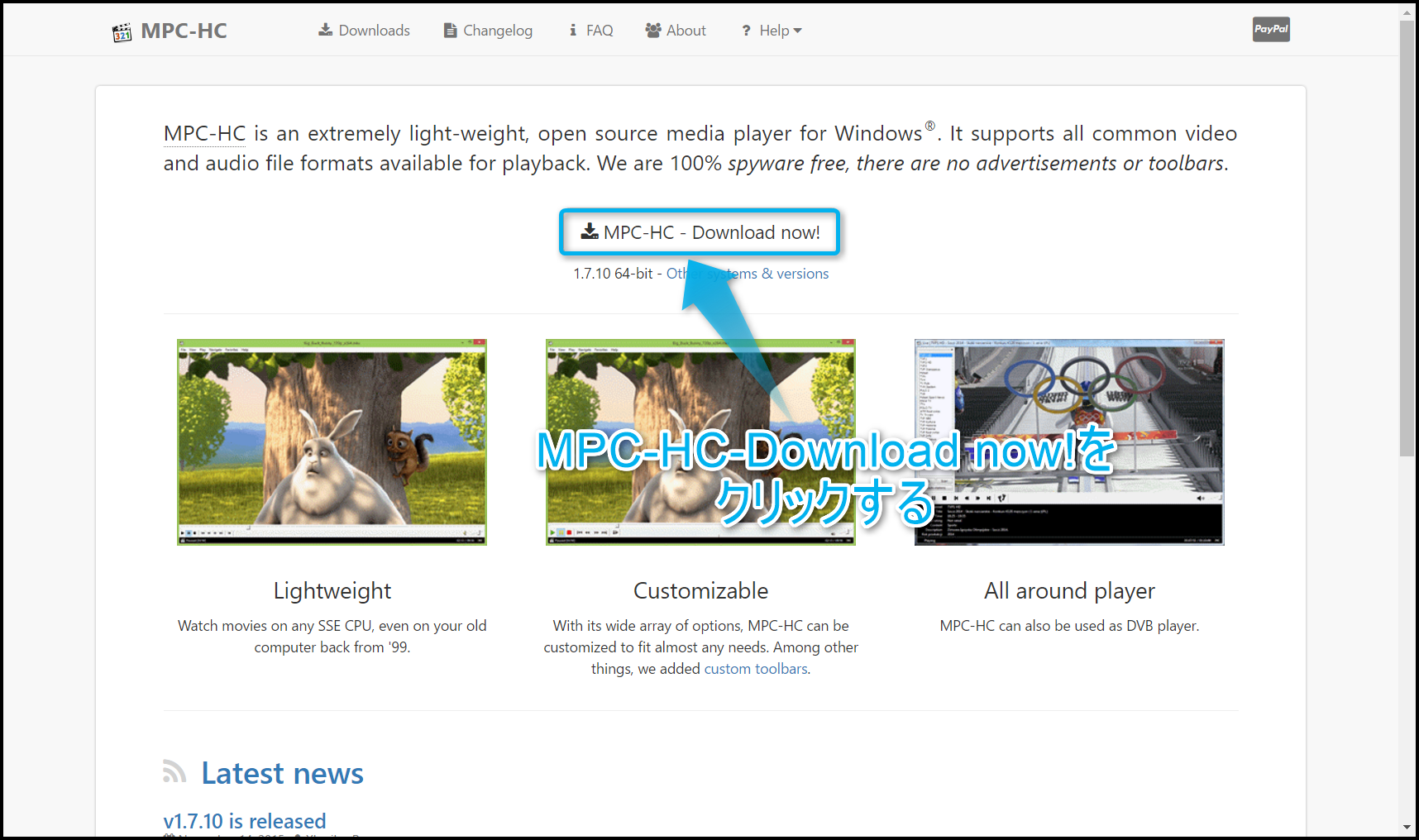The height and width of the screenshot is (840, 1419).
Task: Click the Changelog document icon
Action: coord(450,31)
